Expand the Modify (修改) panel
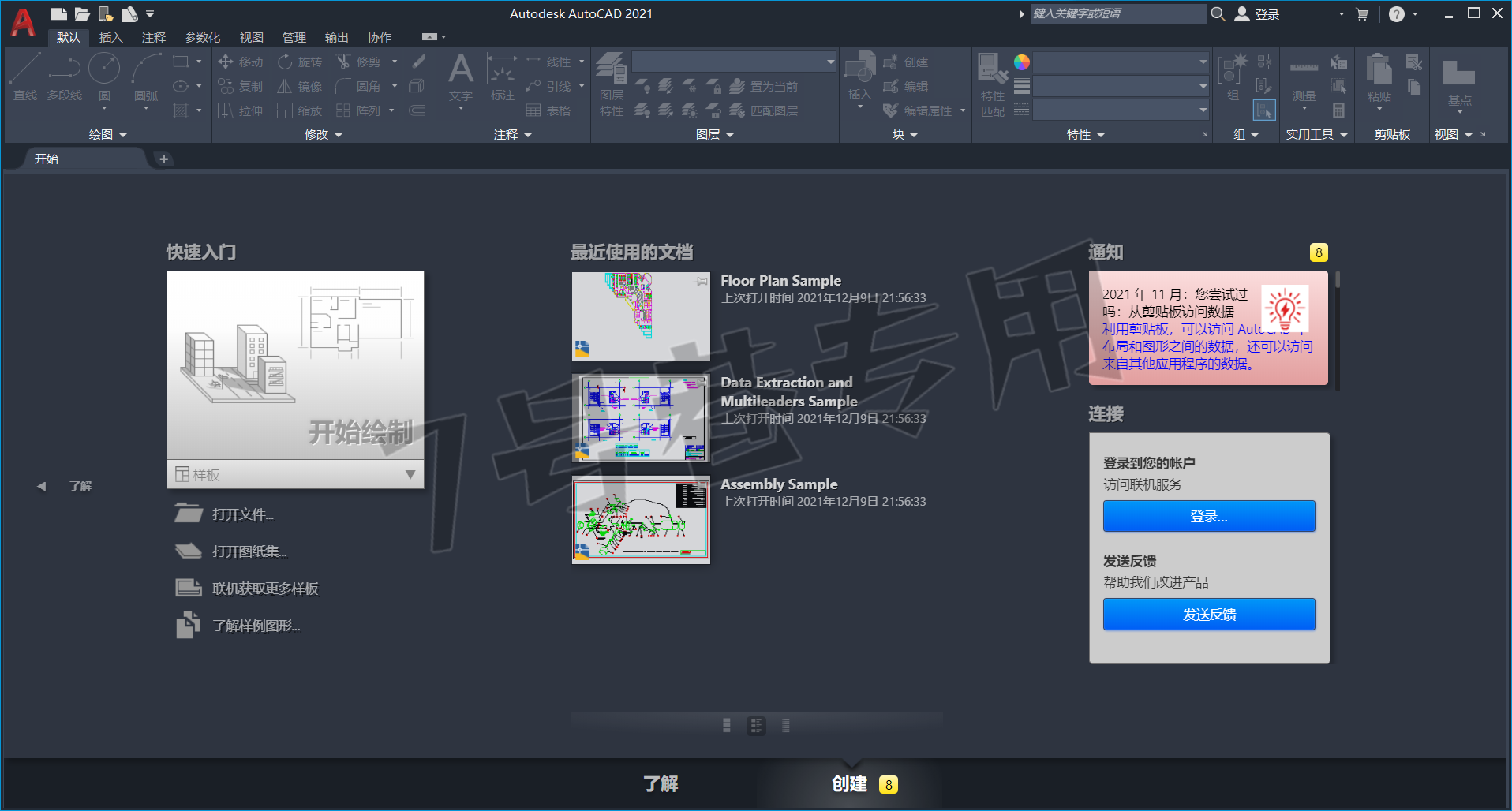The width and height of the screenshot is (1512, 811). click(x=324, y=135)
